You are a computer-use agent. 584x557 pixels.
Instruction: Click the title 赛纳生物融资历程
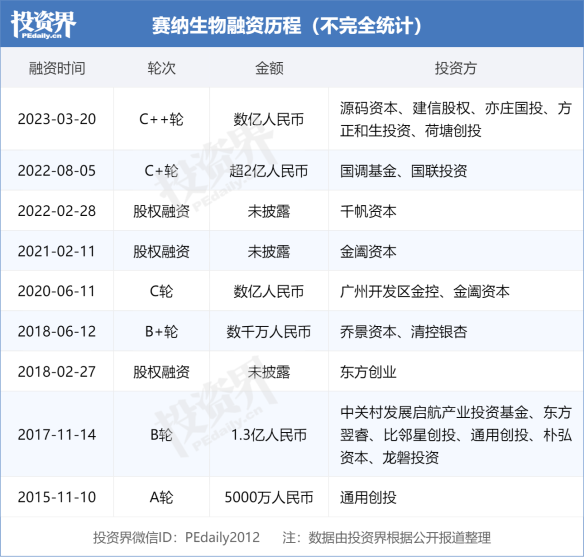point(226,26)
